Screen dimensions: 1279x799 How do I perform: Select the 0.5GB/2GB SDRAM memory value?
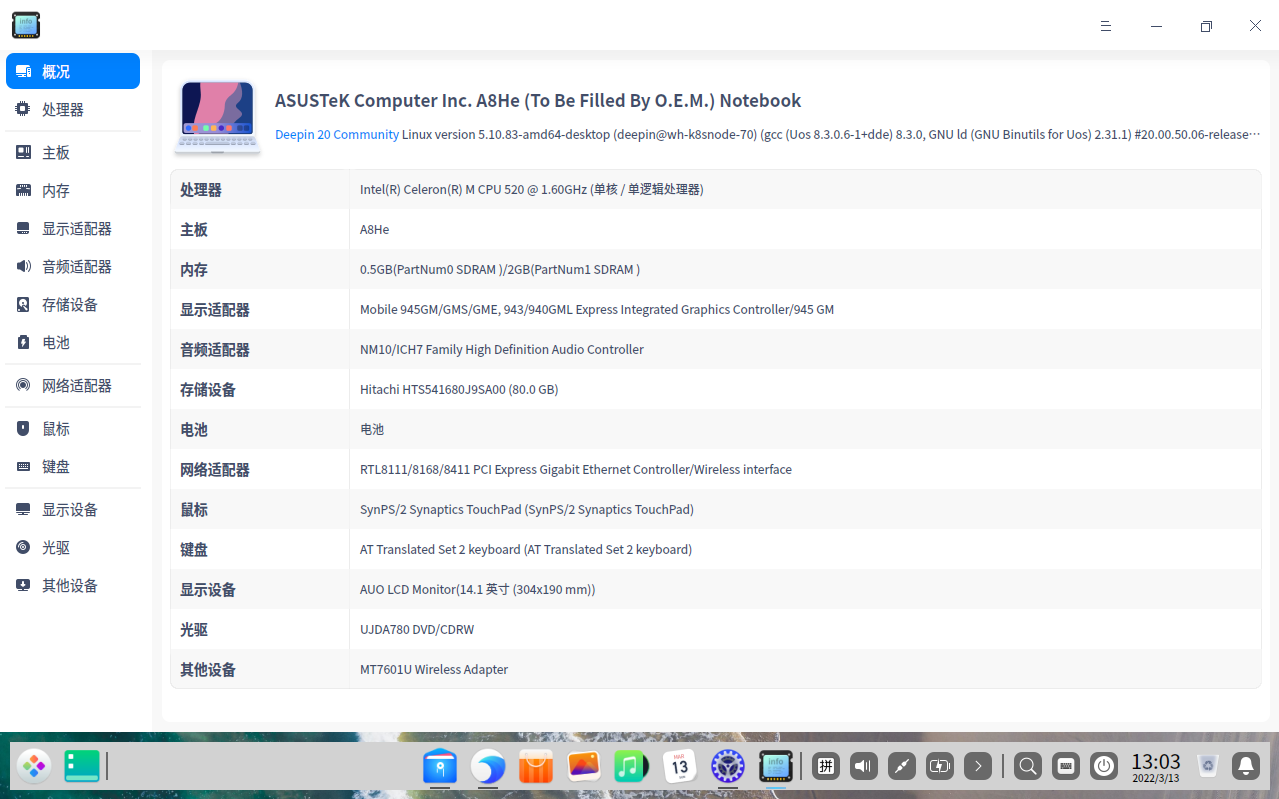500,269
